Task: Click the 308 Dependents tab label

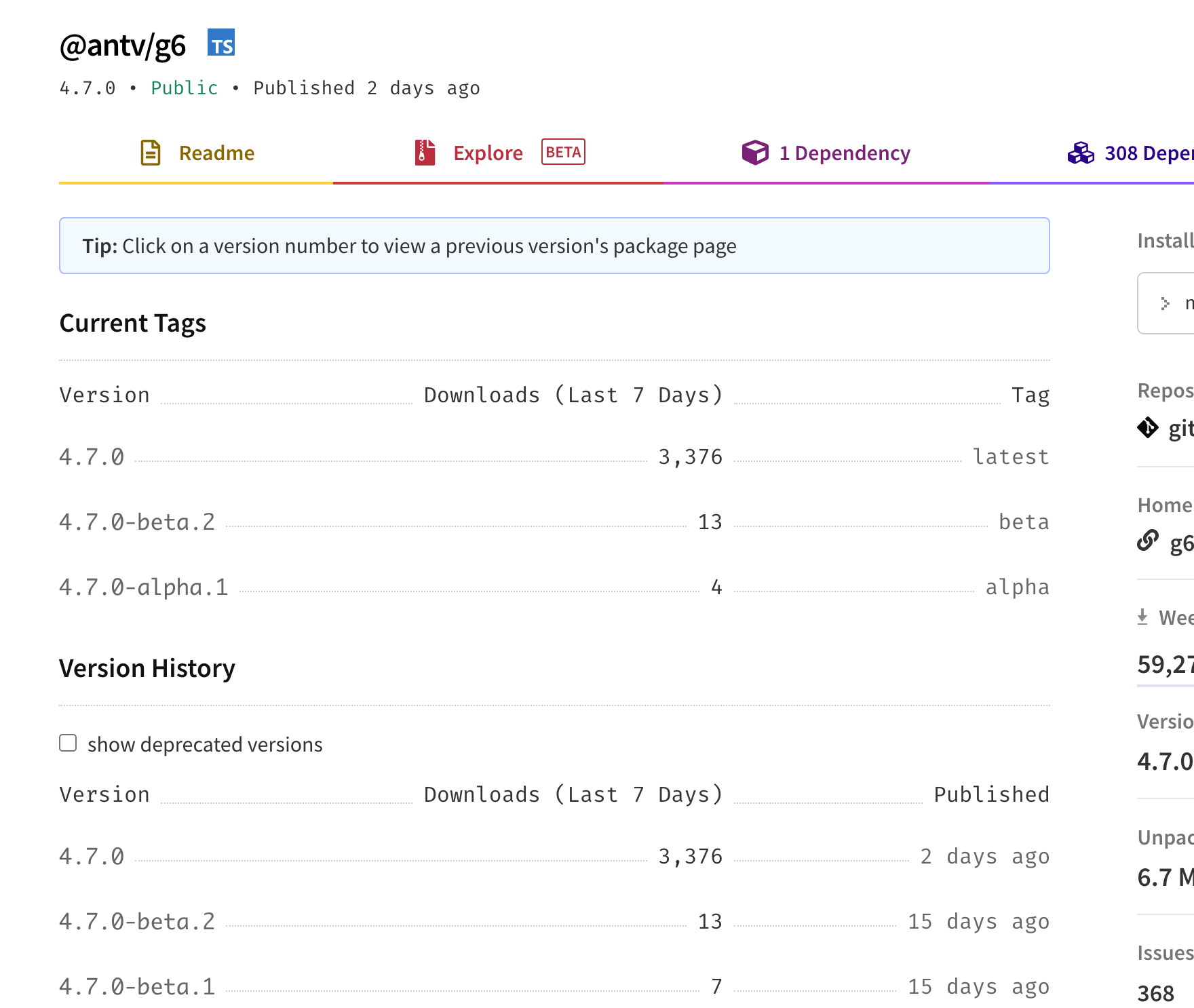Action: pos(1148,153)
